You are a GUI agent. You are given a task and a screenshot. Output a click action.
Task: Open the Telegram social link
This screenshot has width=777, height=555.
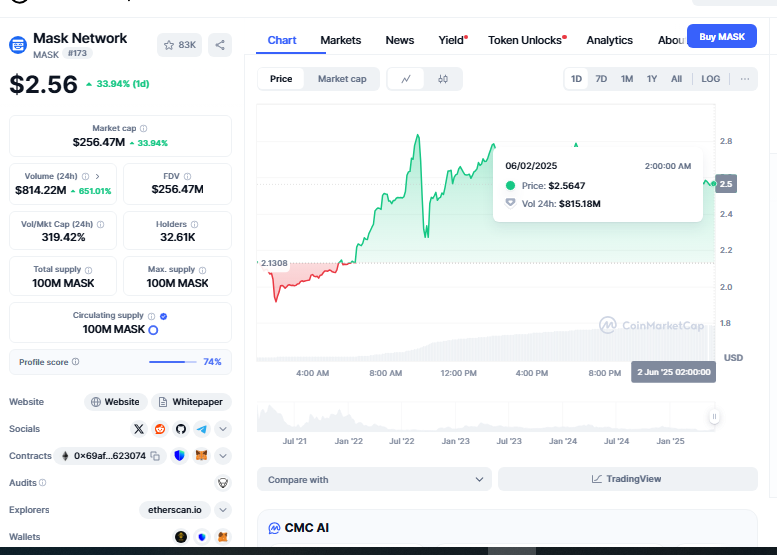(202, 429)
